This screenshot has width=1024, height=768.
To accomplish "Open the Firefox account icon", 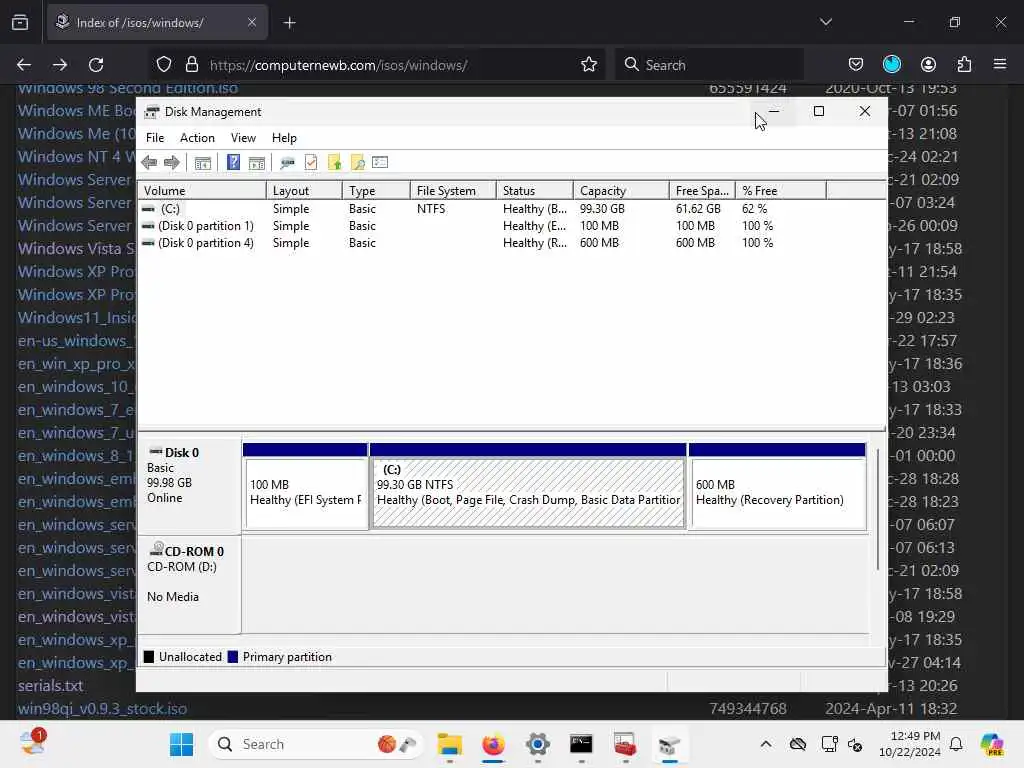I will pos(928,65).
